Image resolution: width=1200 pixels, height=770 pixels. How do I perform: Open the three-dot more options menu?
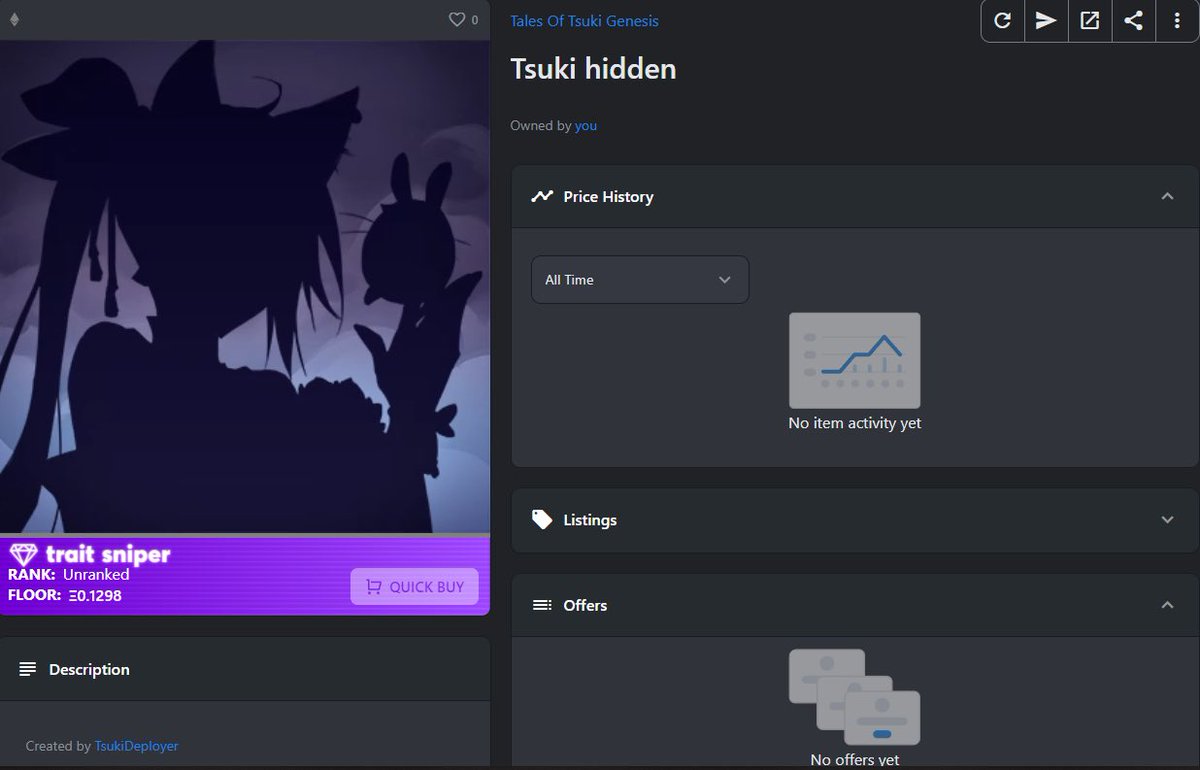1177,21
